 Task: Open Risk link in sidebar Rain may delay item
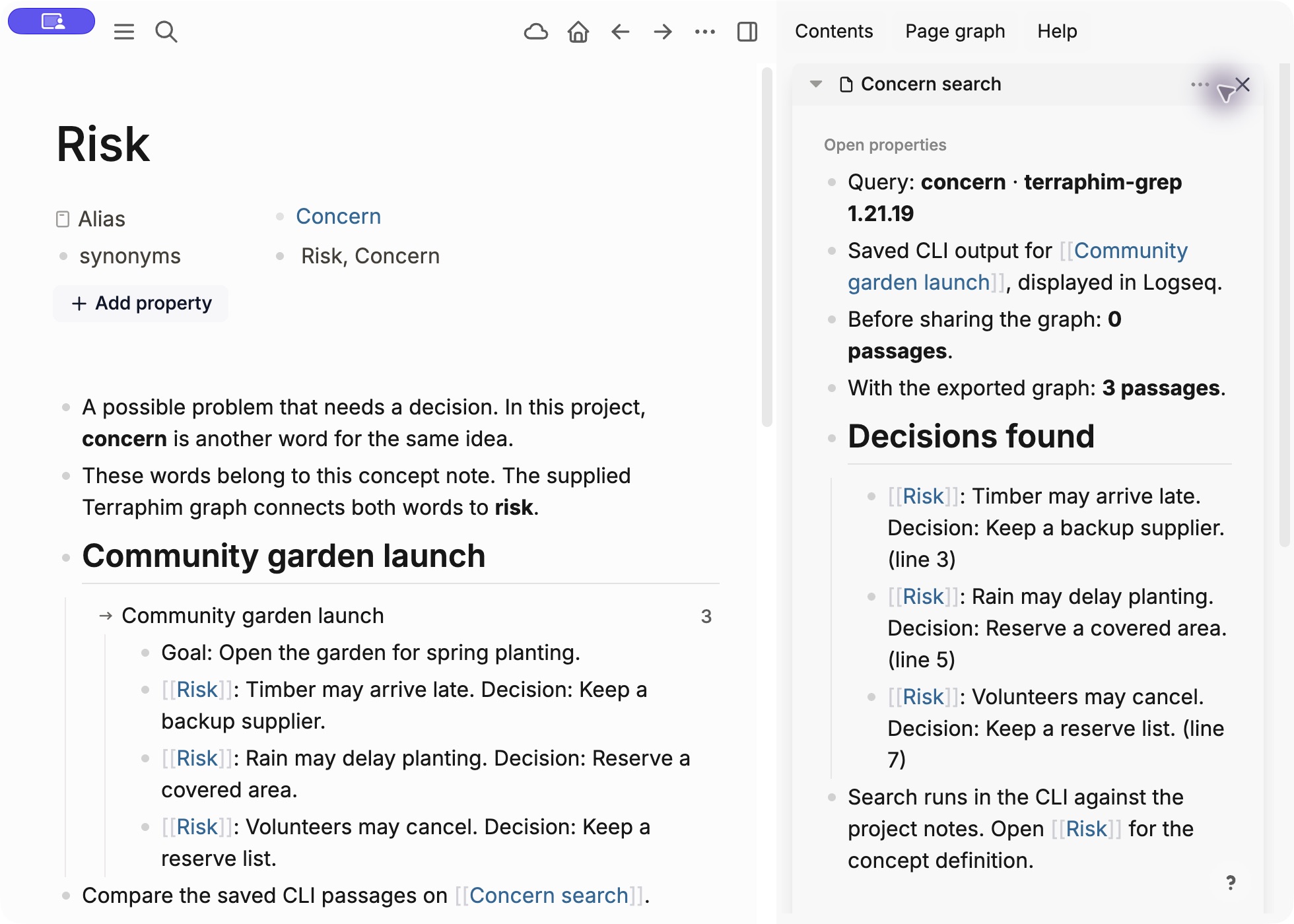click(x=923, y=597)
